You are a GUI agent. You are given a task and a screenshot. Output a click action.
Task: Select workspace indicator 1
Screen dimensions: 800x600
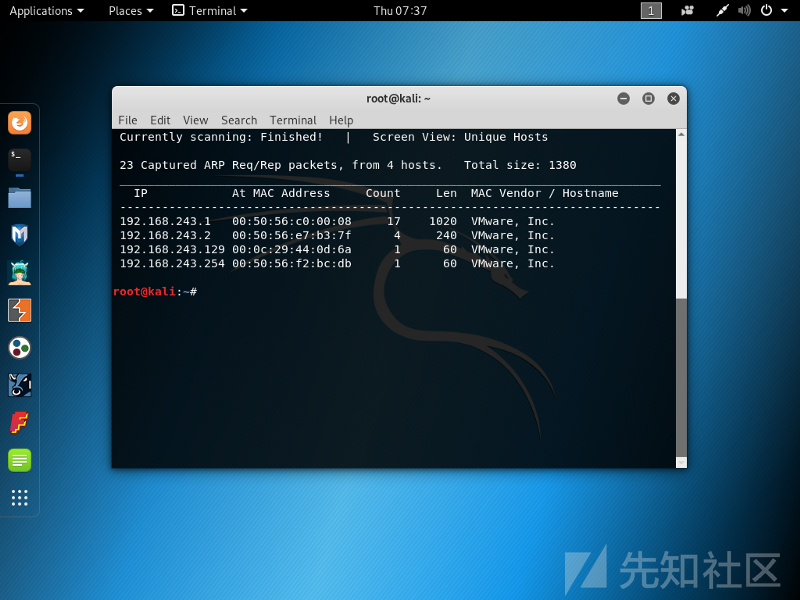[x=651, y=11]
